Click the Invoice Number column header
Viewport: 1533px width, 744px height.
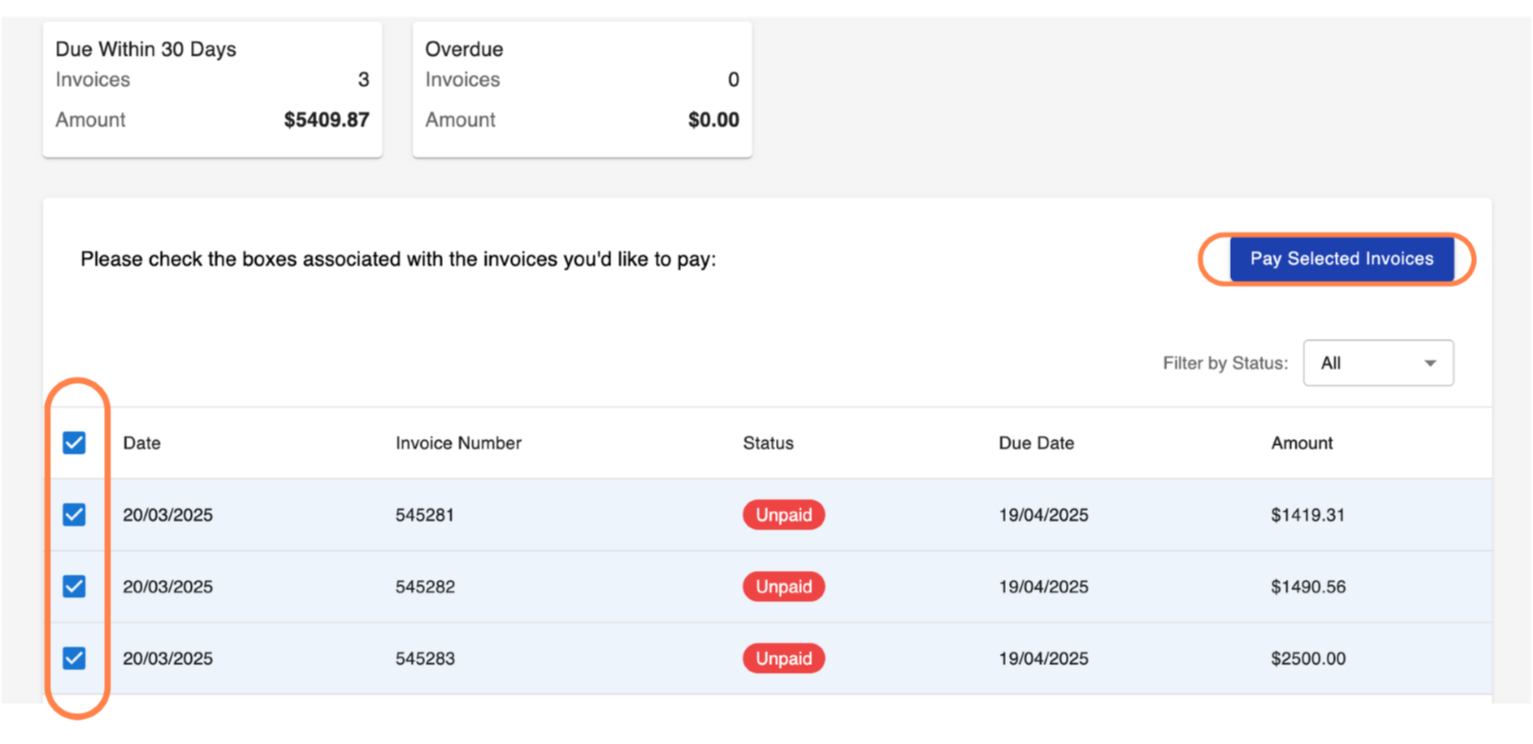(x=459, y=443)
